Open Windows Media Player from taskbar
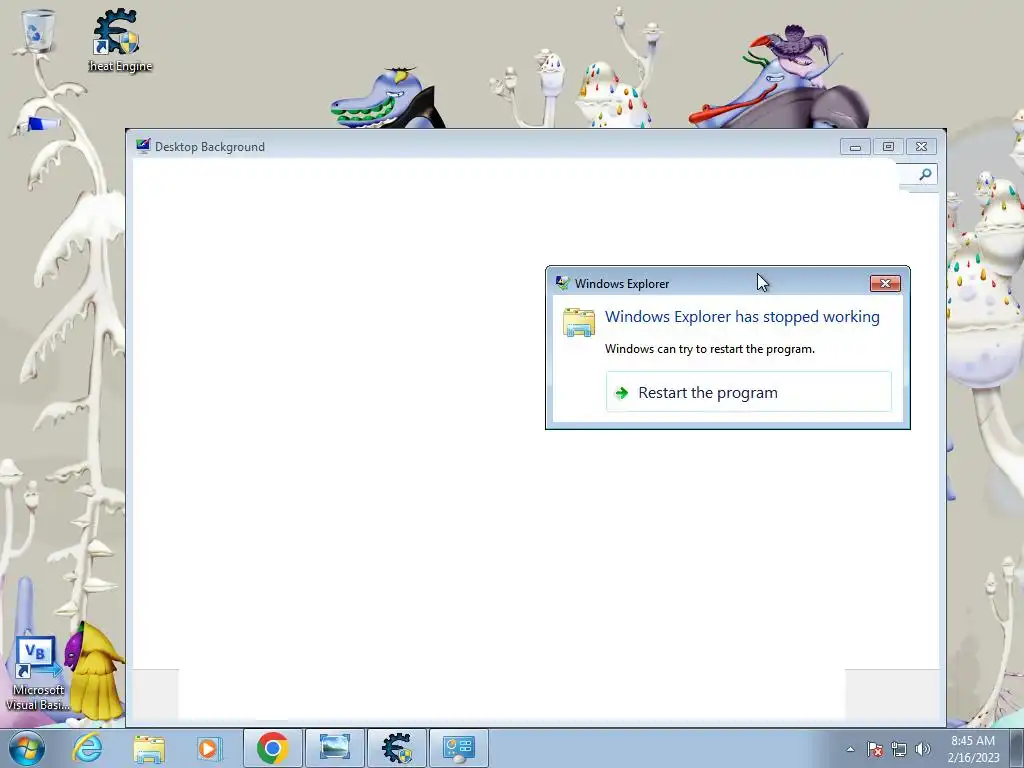Viewport: 1024px width, 768px height. [210, 748]
